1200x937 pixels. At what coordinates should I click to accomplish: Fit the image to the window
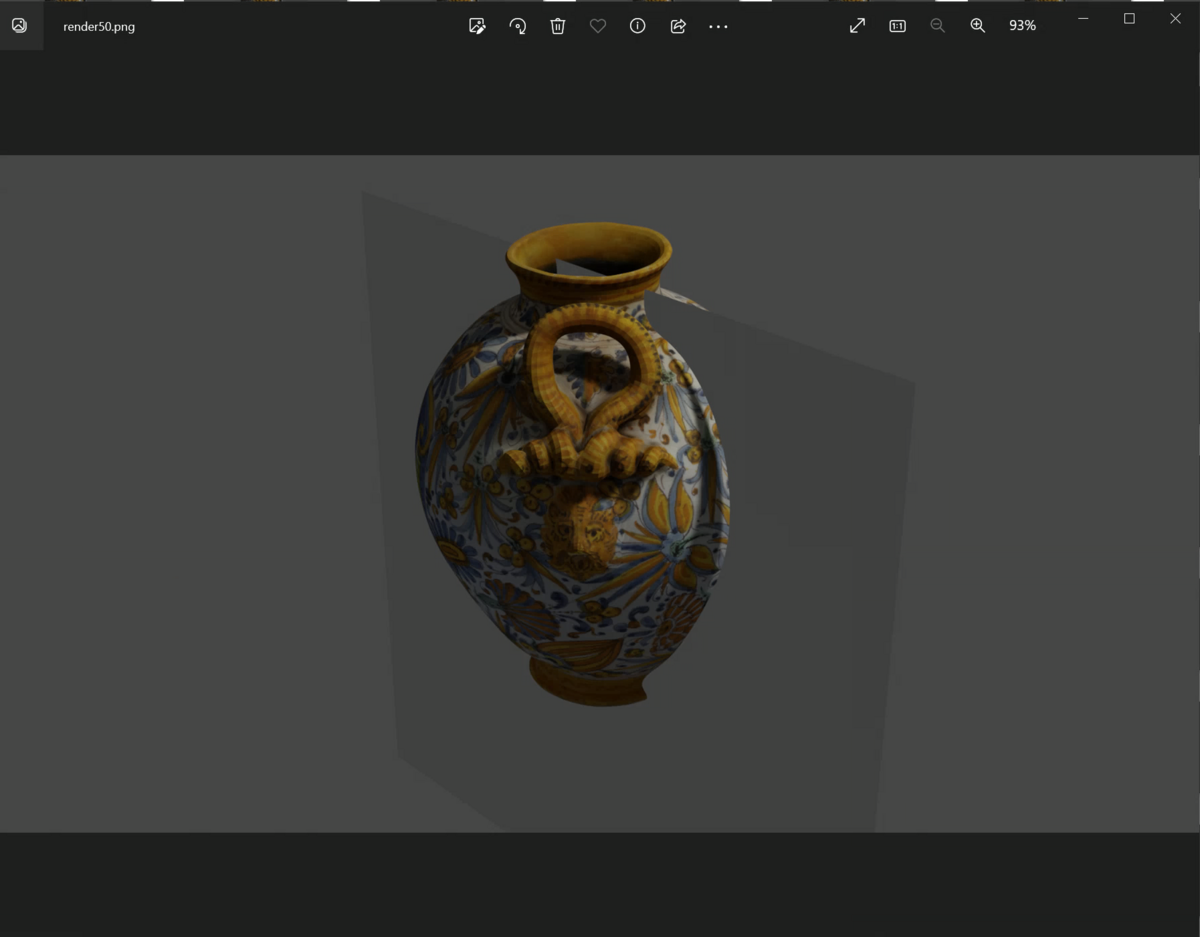857,26
